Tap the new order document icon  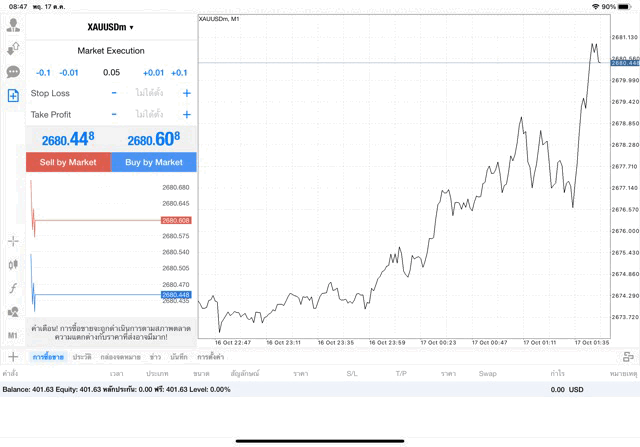pos(13,95)
